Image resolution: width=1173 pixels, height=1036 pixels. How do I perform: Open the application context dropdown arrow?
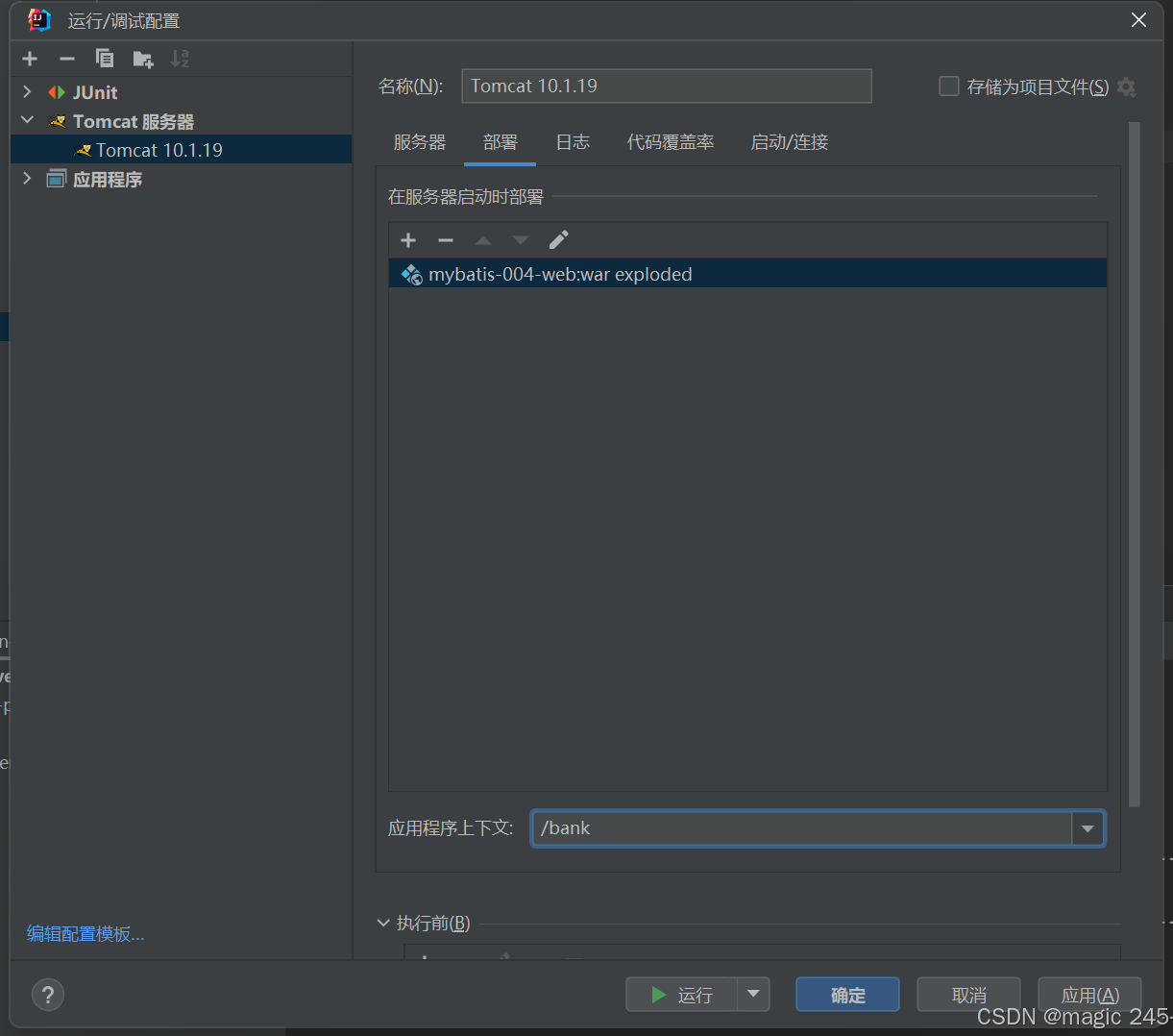click(1087, 828)
